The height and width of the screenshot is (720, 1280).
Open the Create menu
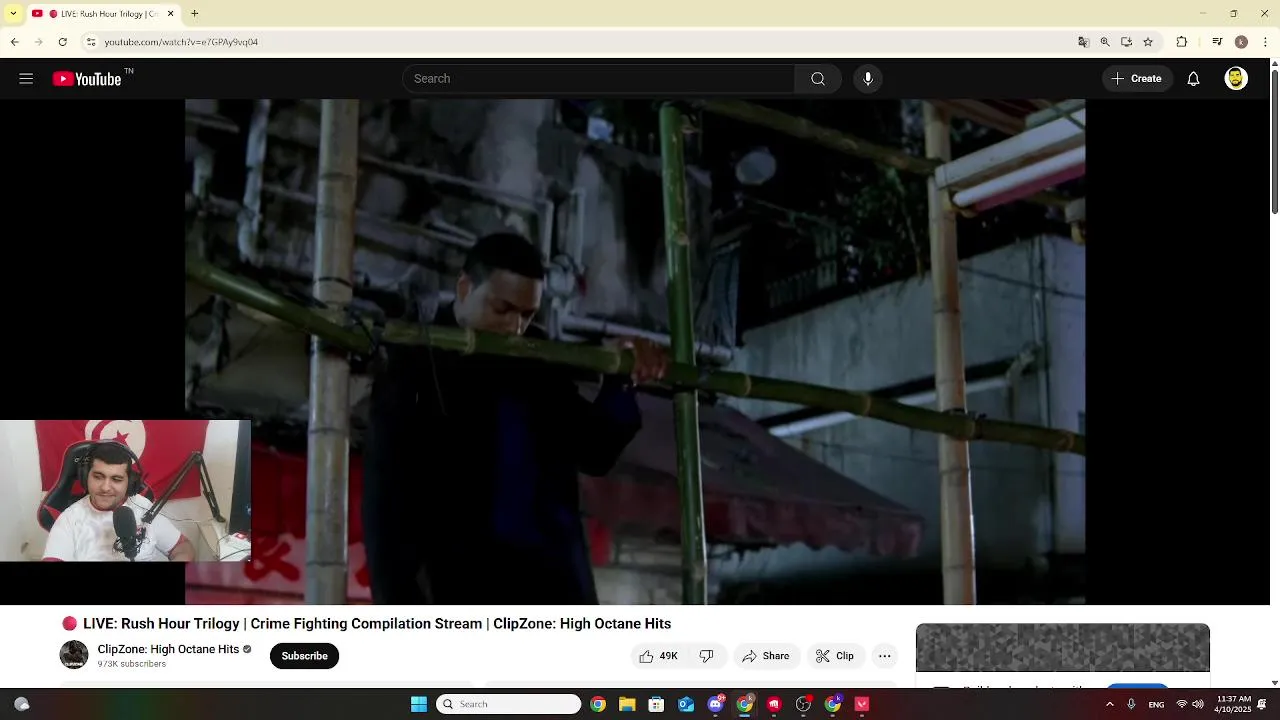point(1137,79)
